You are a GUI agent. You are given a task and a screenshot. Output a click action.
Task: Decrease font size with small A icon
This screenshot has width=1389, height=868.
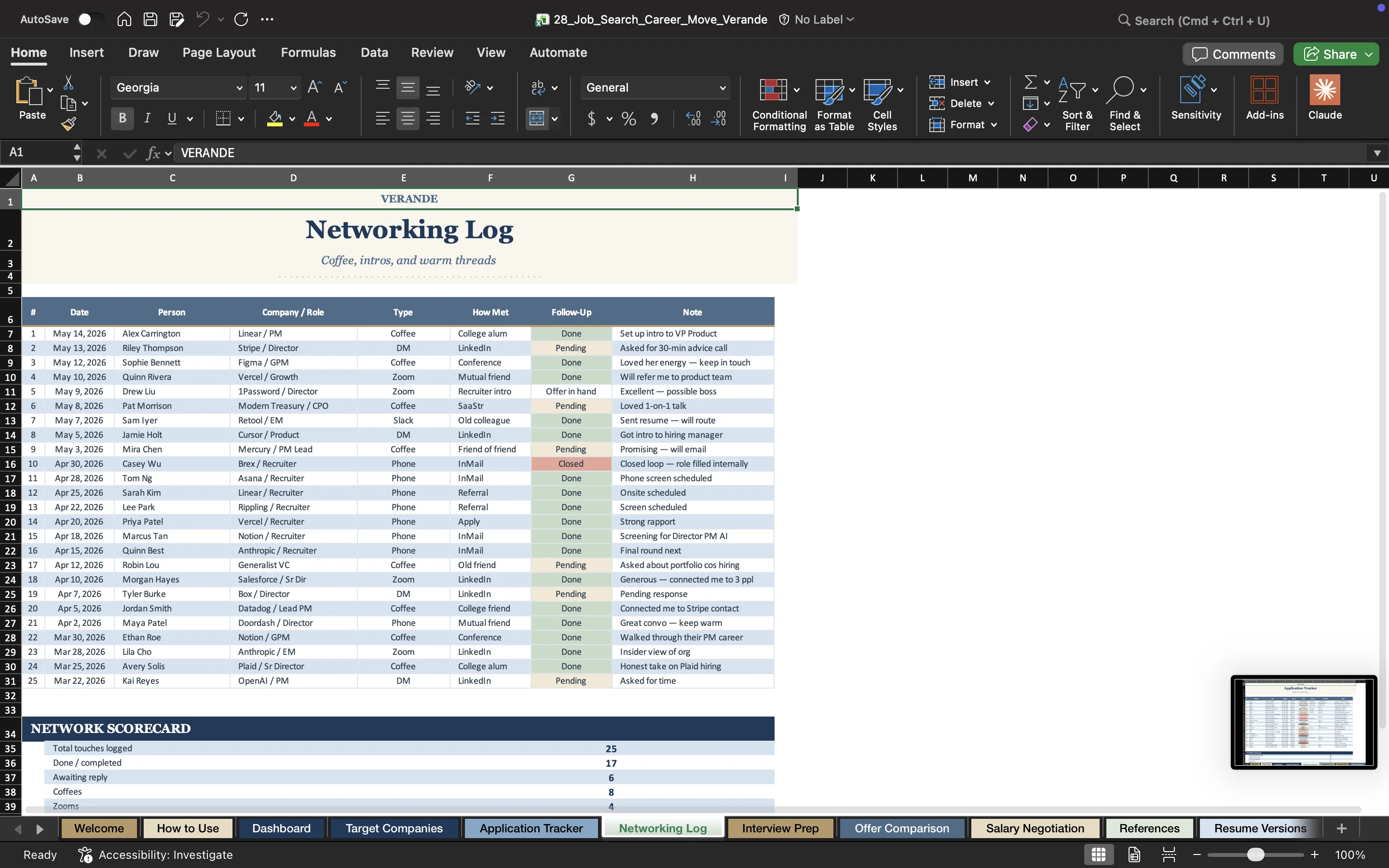point(340,87)
